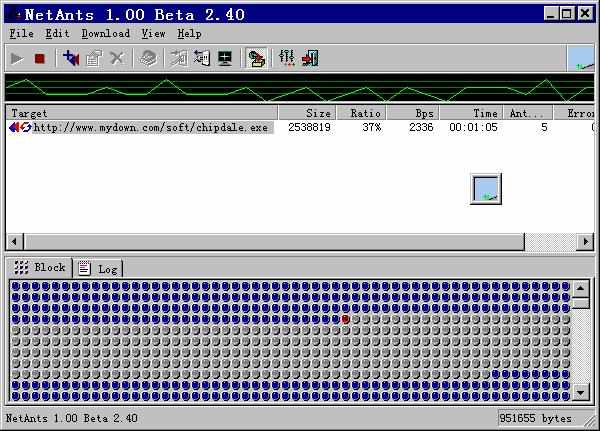Open the File menu
This screenshot has height=431, width=600.
(21, 34)
